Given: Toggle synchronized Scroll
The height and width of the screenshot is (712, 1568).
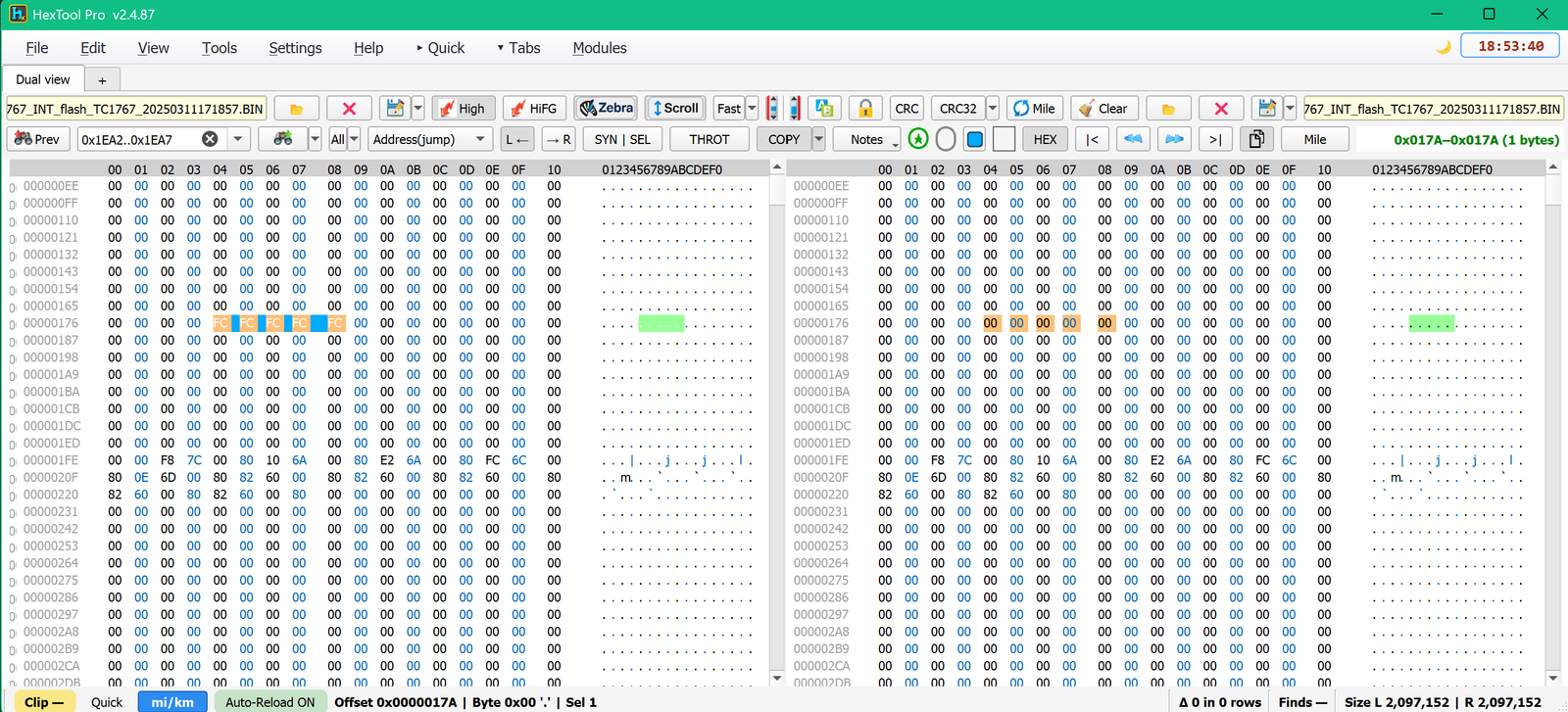Looking at the screenshot, I should point(675,108).
